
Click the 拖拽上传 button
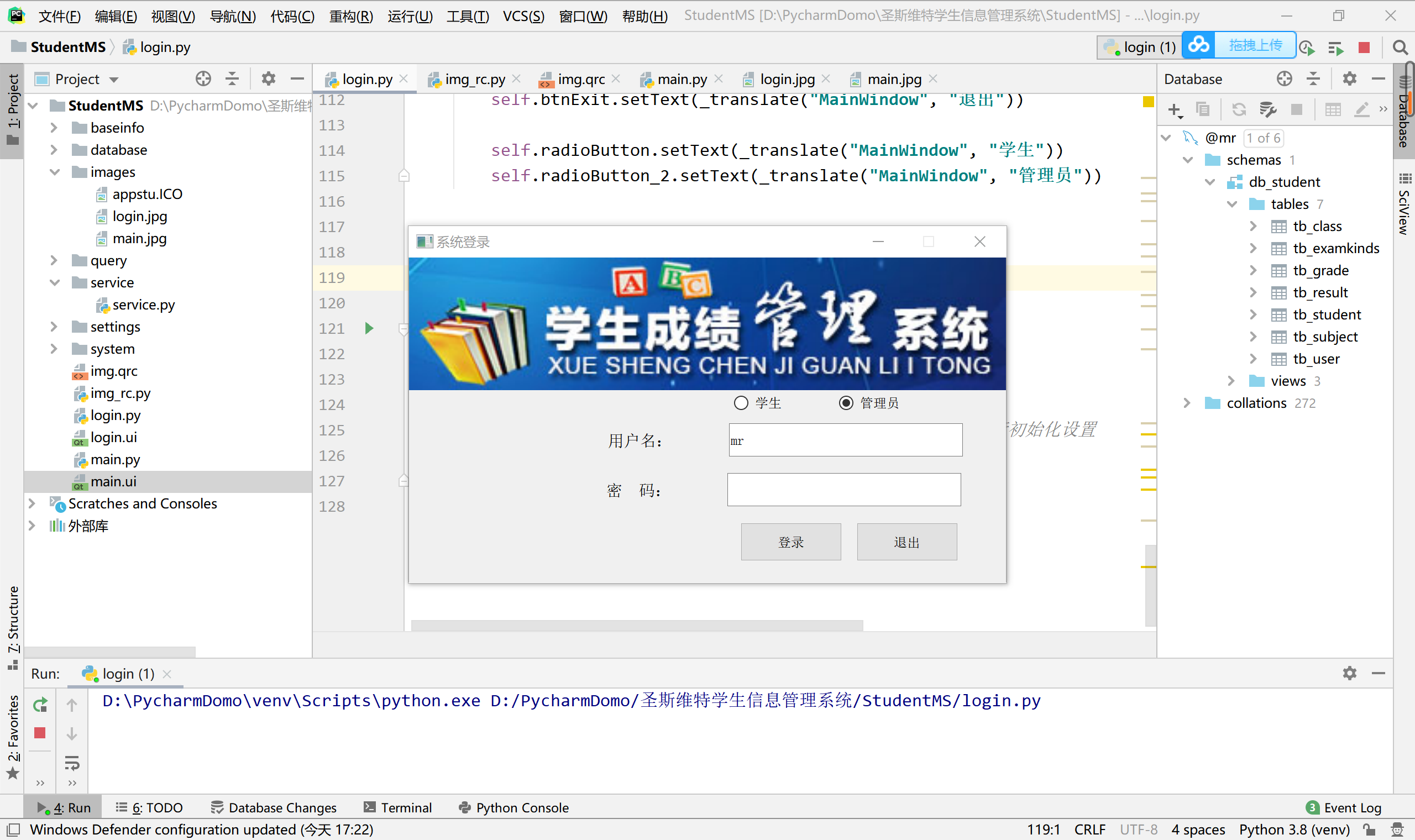tap(1255, 45)
